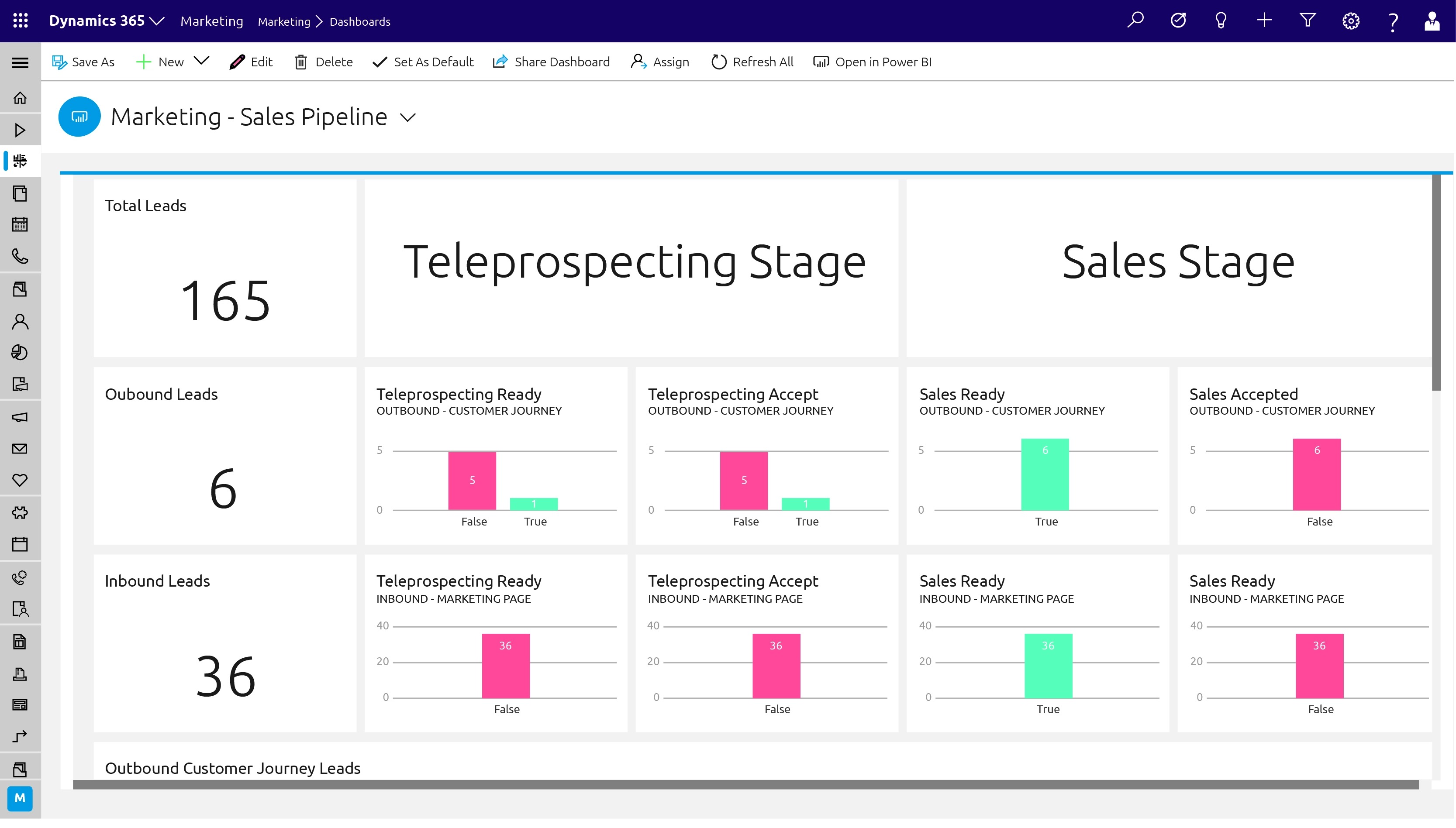Click the home icon in sidebar
This screenshot has height=828, width=1456.
coord(20,98)
